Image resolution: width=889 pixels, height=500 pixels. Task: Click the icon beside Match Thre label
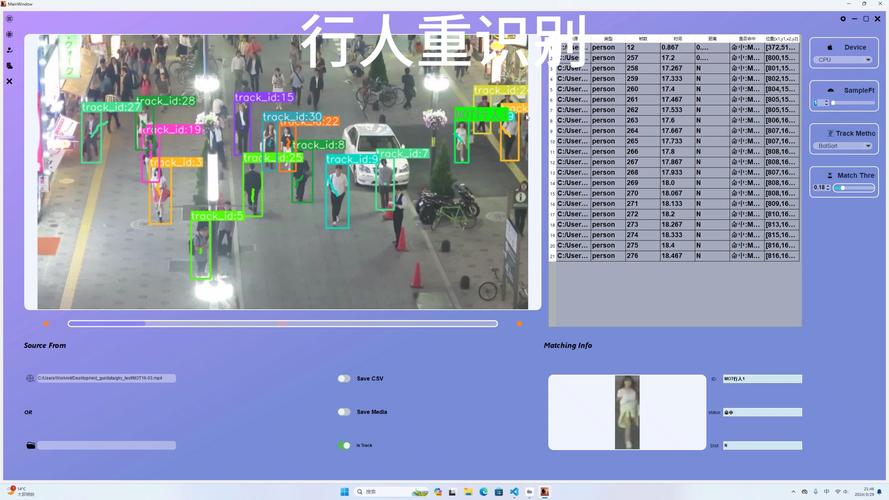829,176
